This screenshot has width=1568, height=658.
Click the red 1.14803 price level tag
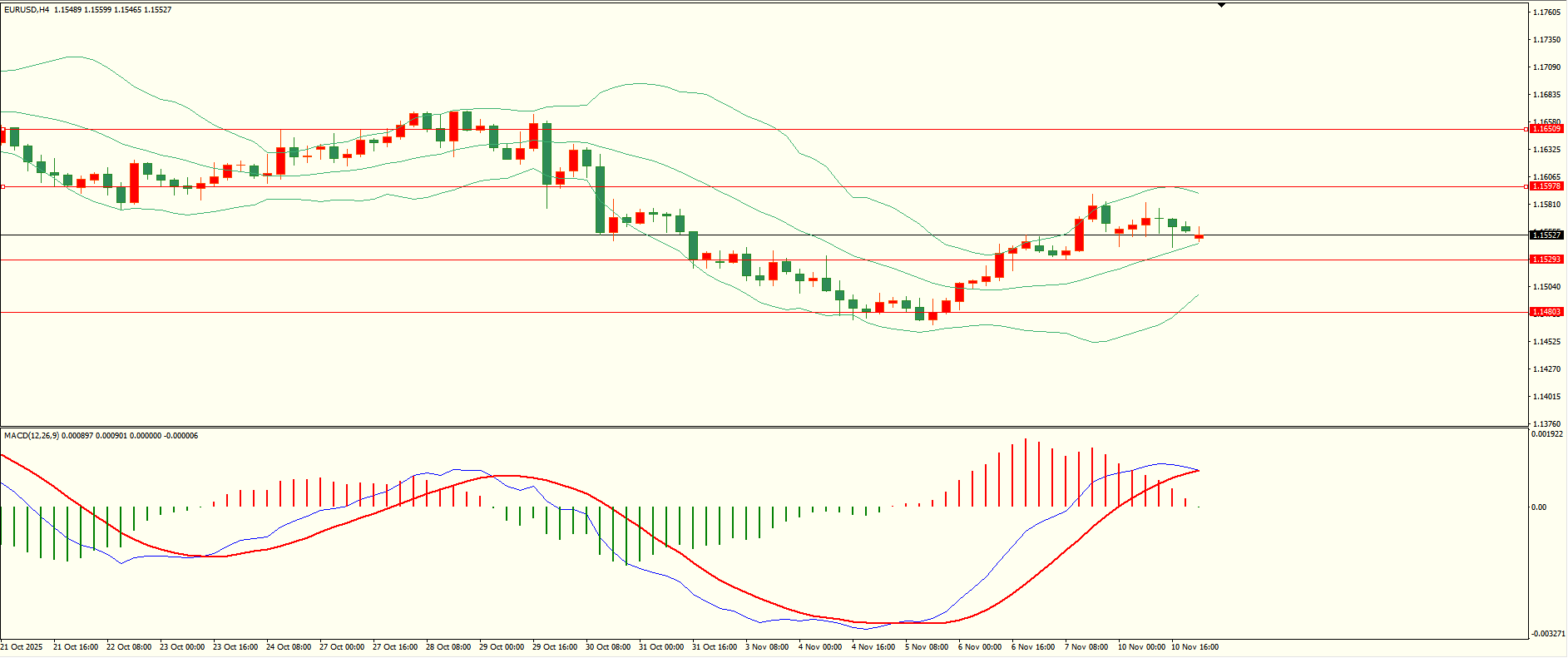tap(1547, 312)
